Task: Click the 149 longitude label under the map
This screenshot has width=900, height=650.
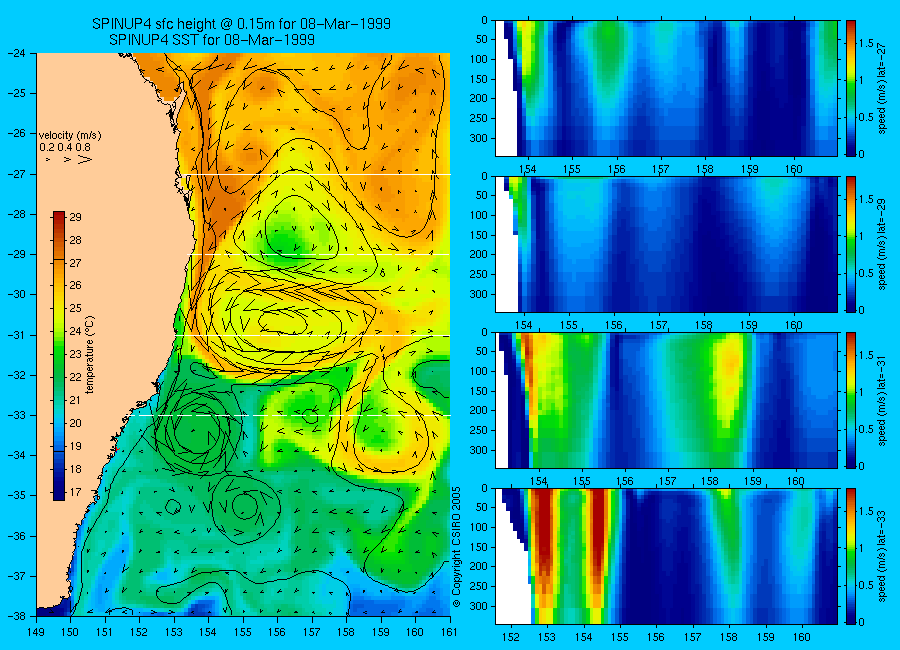Action: point(36,632)
